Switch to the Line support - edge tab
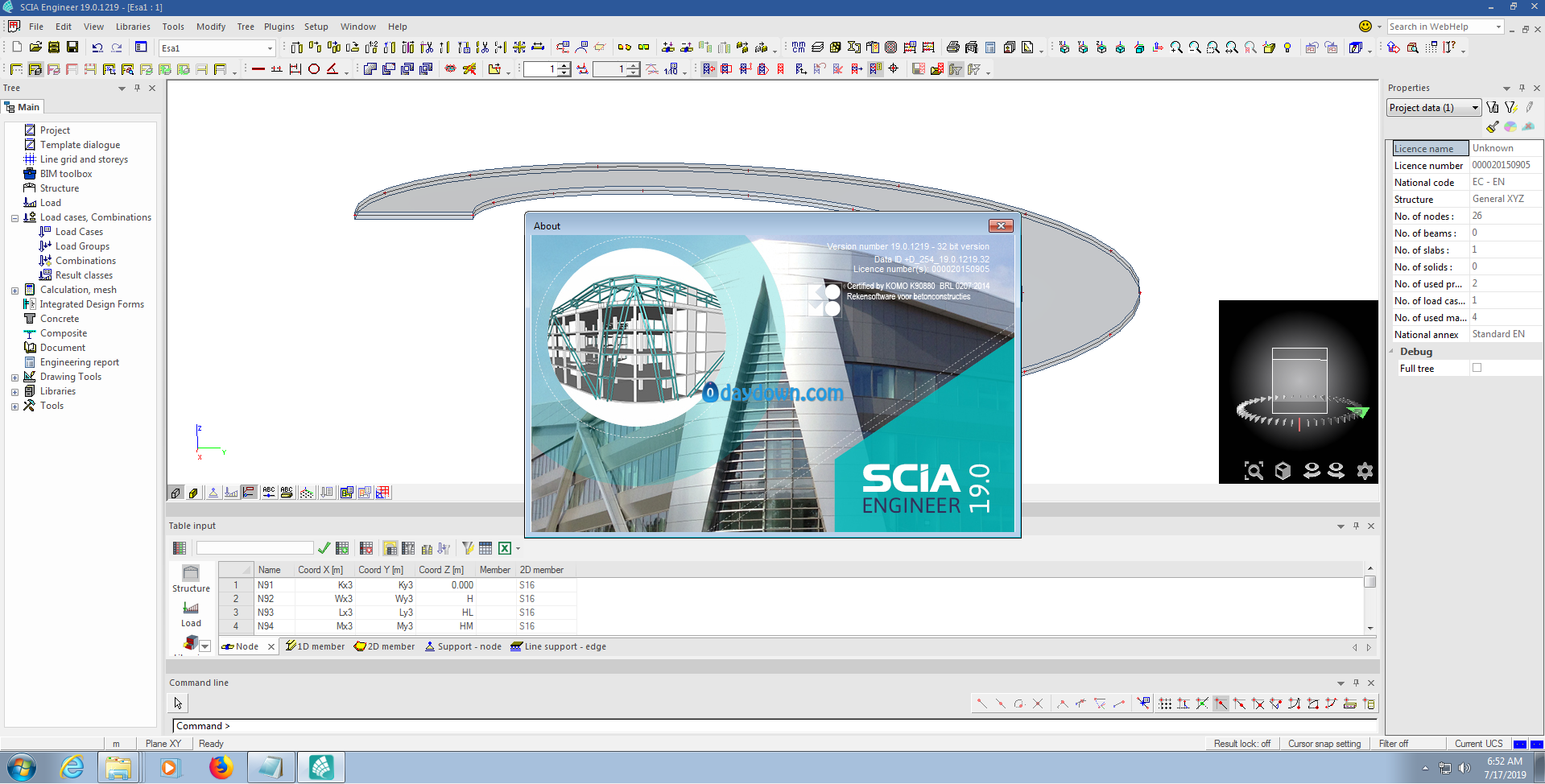 (559, 646)
